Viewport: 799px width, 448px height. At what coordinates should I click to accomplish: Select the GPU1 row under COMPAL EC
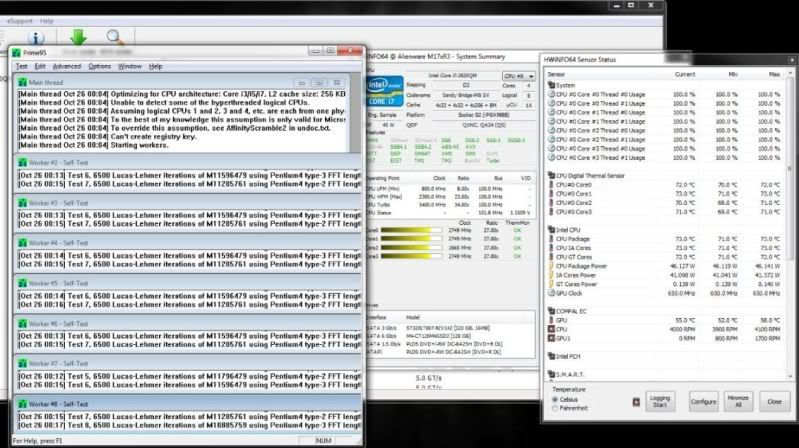tap(665, 338)
